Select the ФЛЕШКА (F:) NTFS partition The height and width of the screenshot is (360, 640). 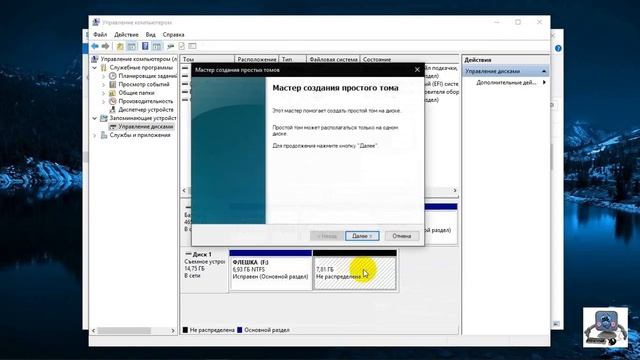271,270
